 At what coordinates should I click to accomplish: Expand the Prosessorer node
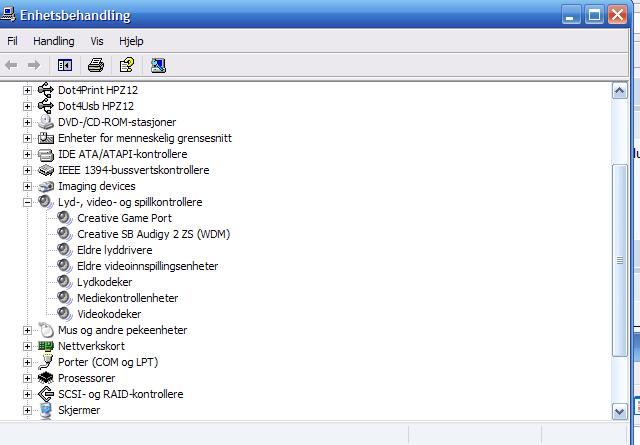coord(27,378)
